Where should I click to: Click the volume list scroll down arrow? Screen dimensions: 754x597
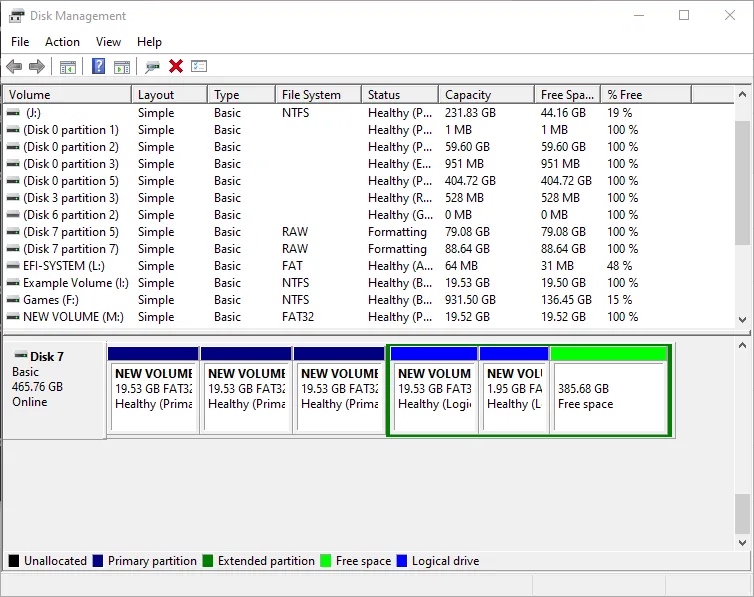coord(742,320)
